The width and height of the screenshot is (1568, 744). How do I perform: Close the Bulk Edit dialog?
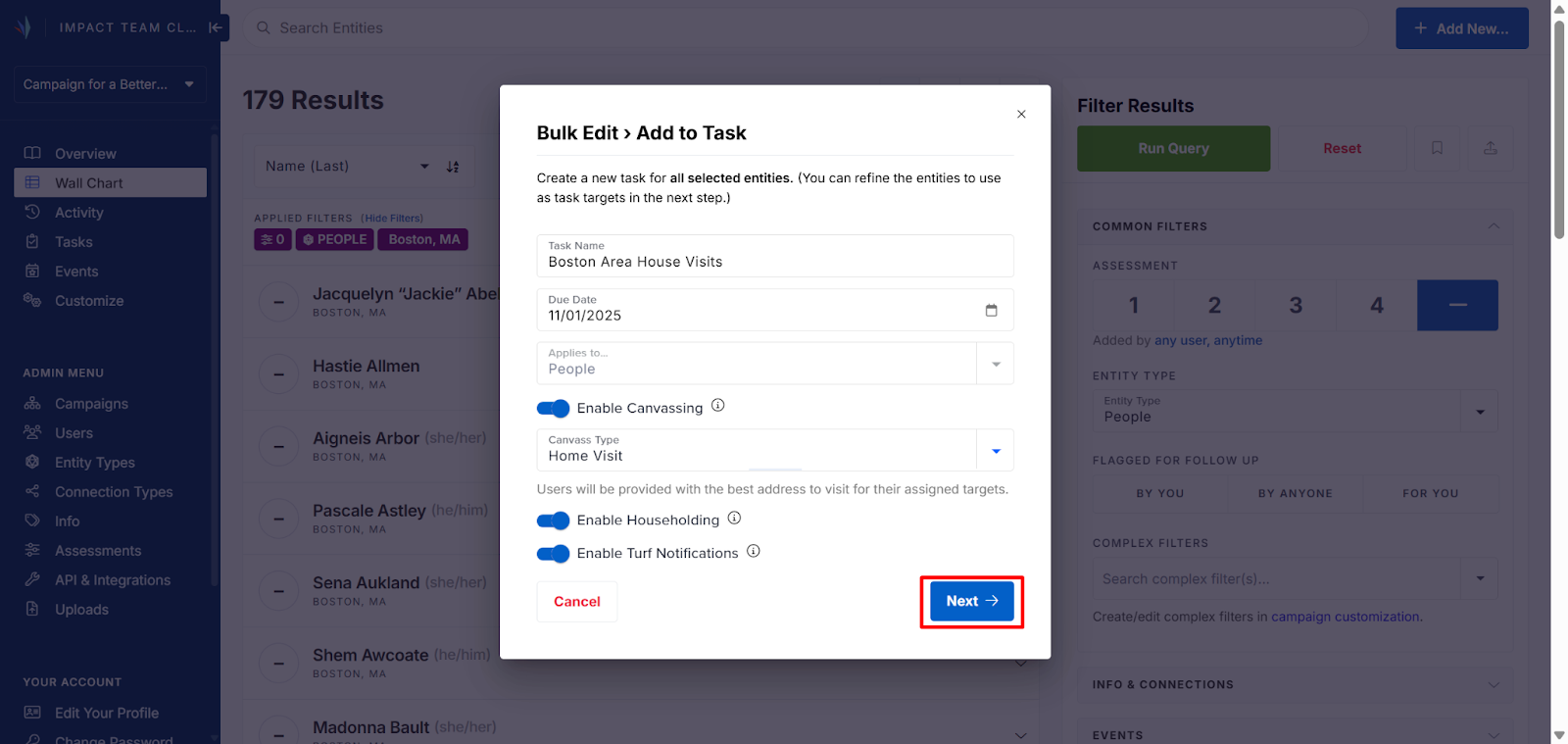pyautogui.click(x=1021, y=114)
